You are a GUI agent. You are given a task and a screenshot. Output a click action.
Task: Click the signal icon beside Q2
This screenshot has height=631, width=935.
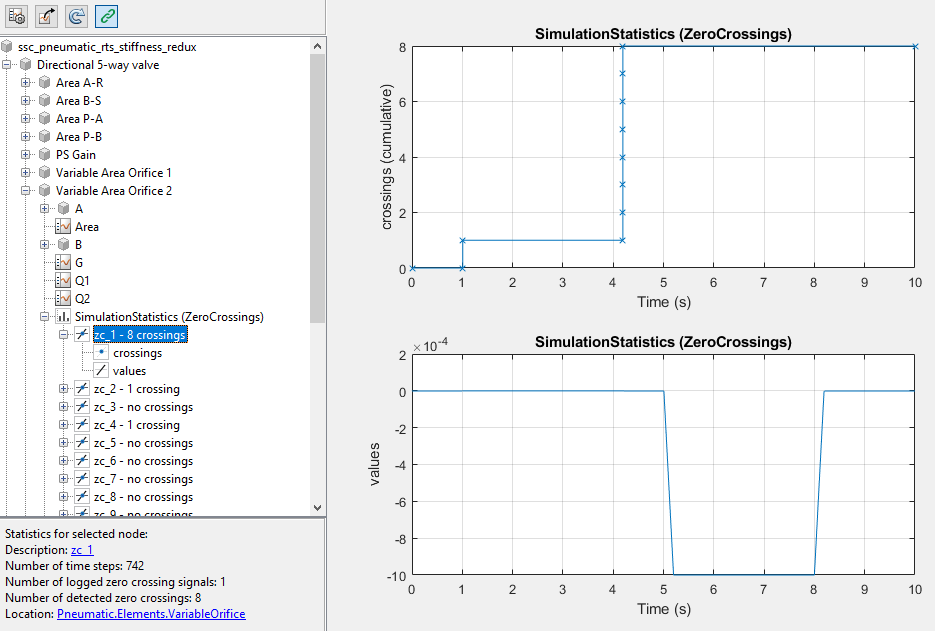[63, 298]
